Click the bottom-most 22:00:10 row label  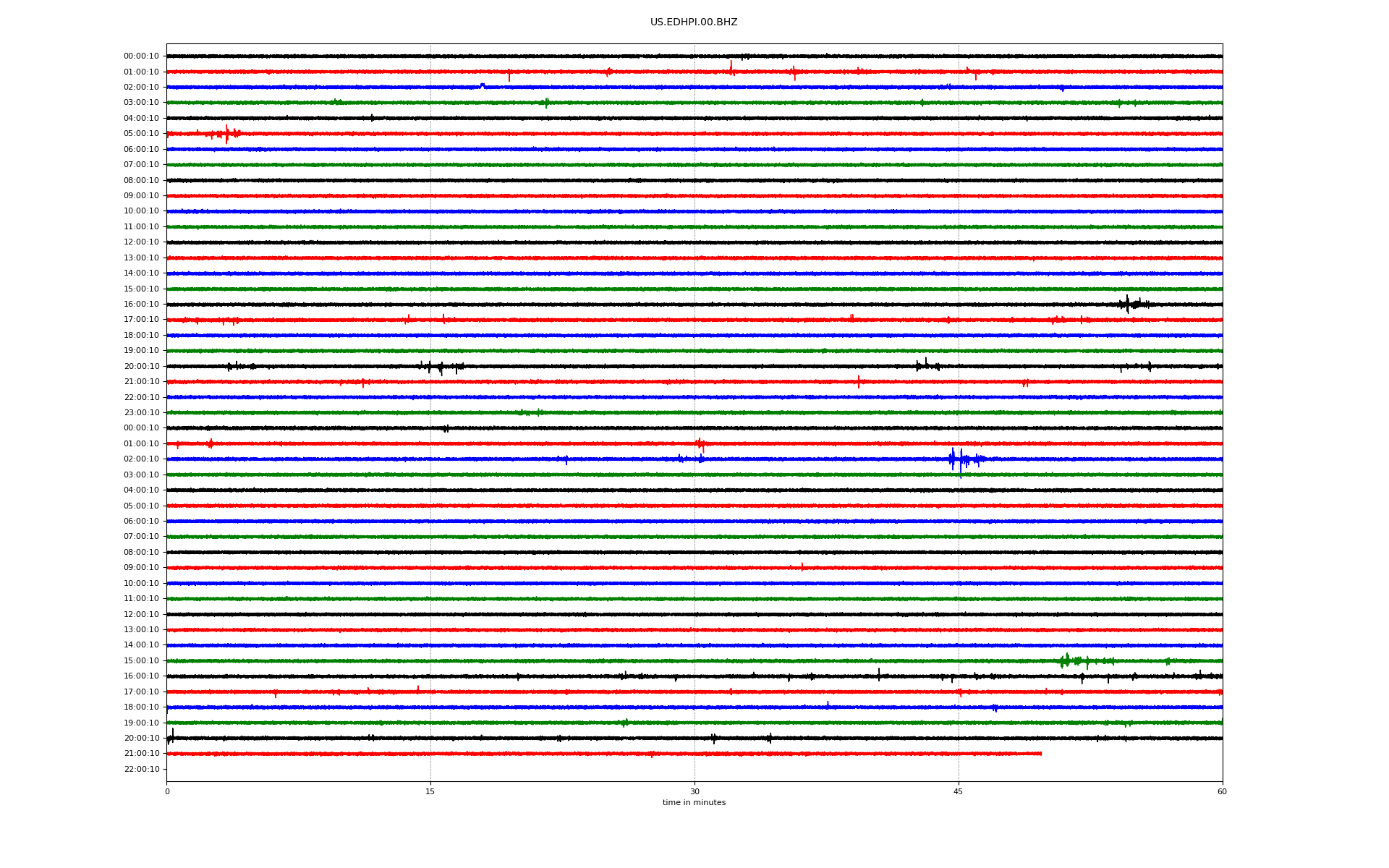click(x=141, y=769)
